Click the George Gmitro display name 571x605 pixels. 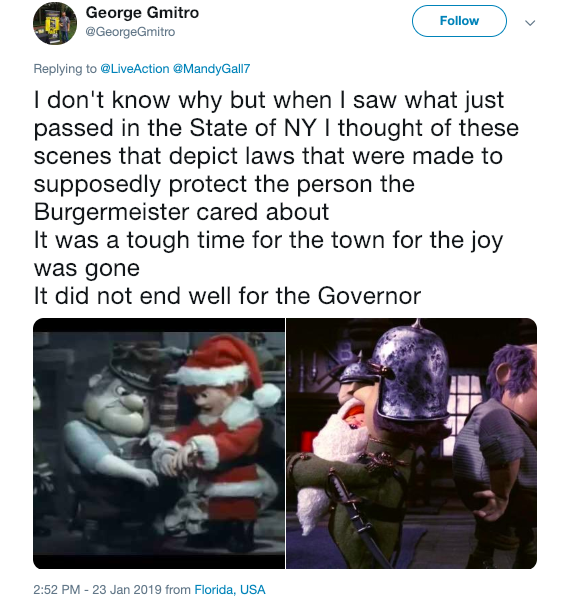click(x=142, y=13)
